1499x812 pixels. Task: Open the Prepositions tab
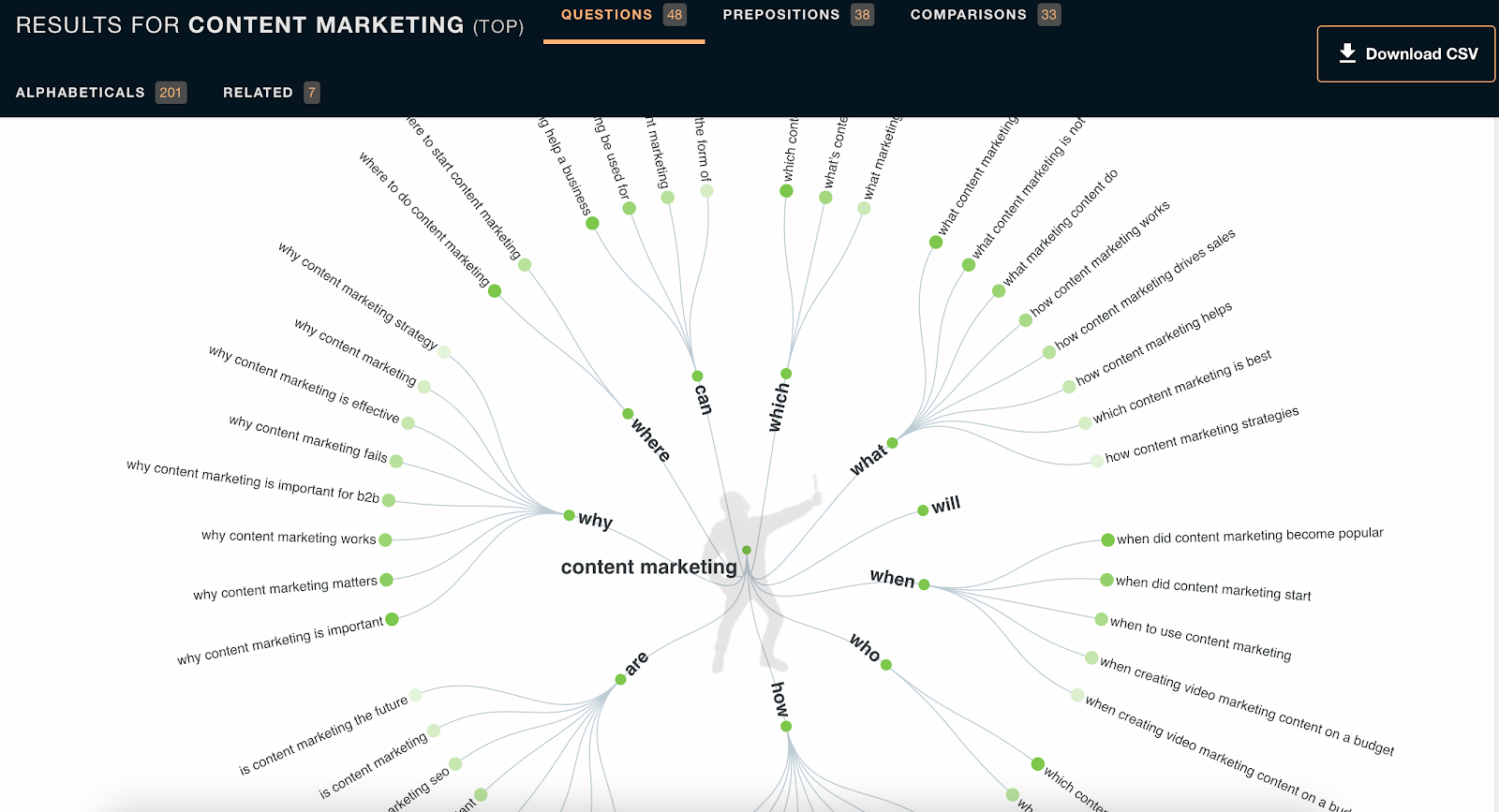coord(798,15)
